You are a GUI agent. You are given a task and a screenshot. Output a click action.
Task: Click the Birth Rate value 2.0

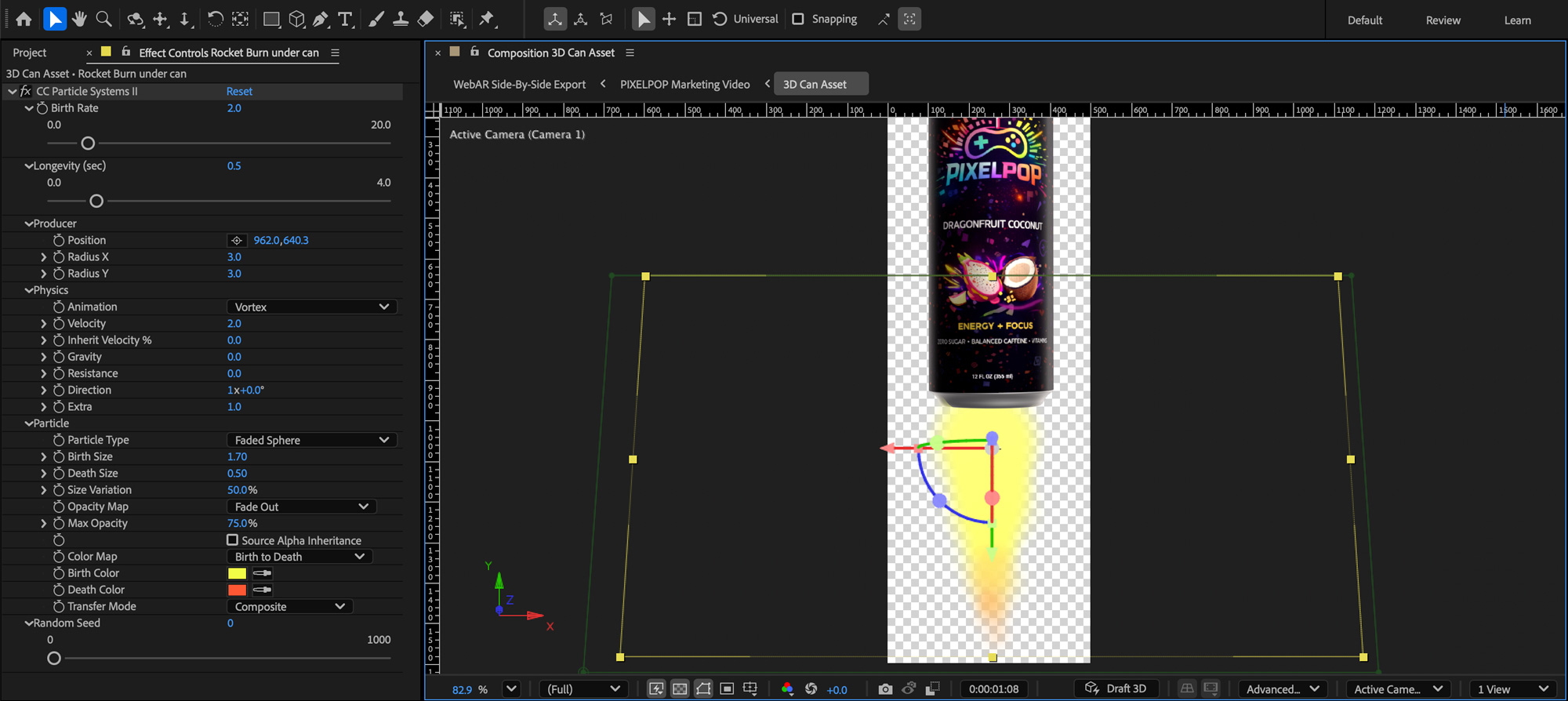pyautogui.click(x=234, y=108)
